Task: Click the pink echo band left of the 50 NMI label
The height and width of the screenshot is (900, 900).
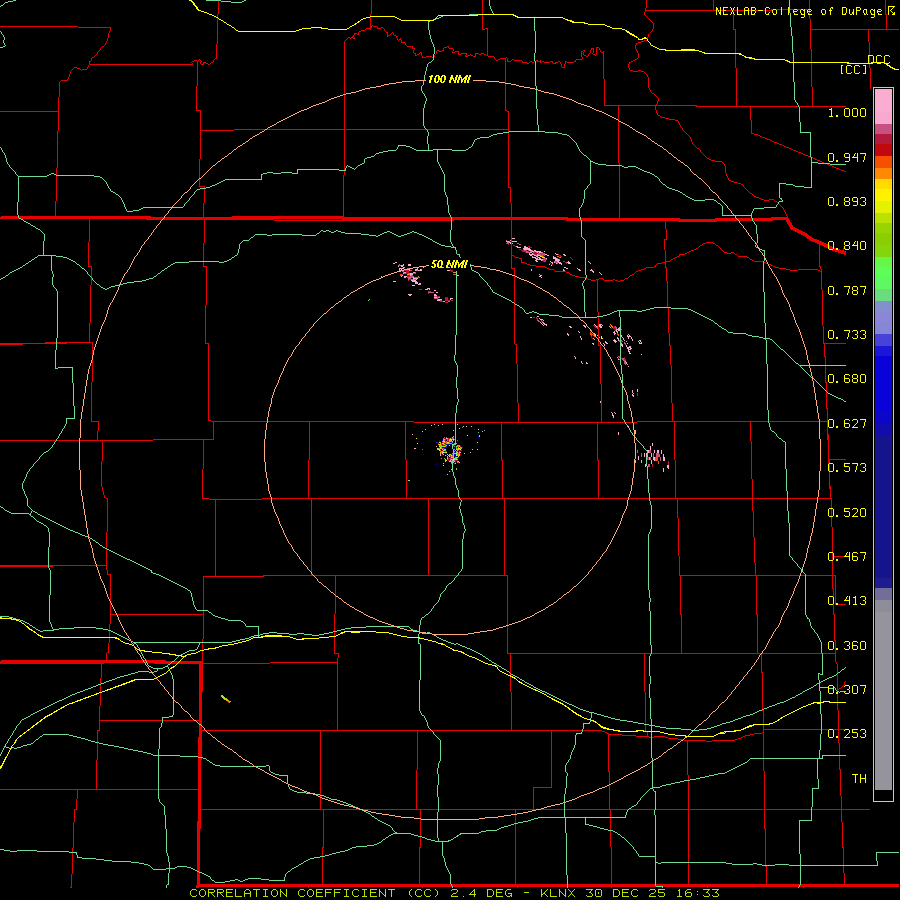Action: [424, 282]
